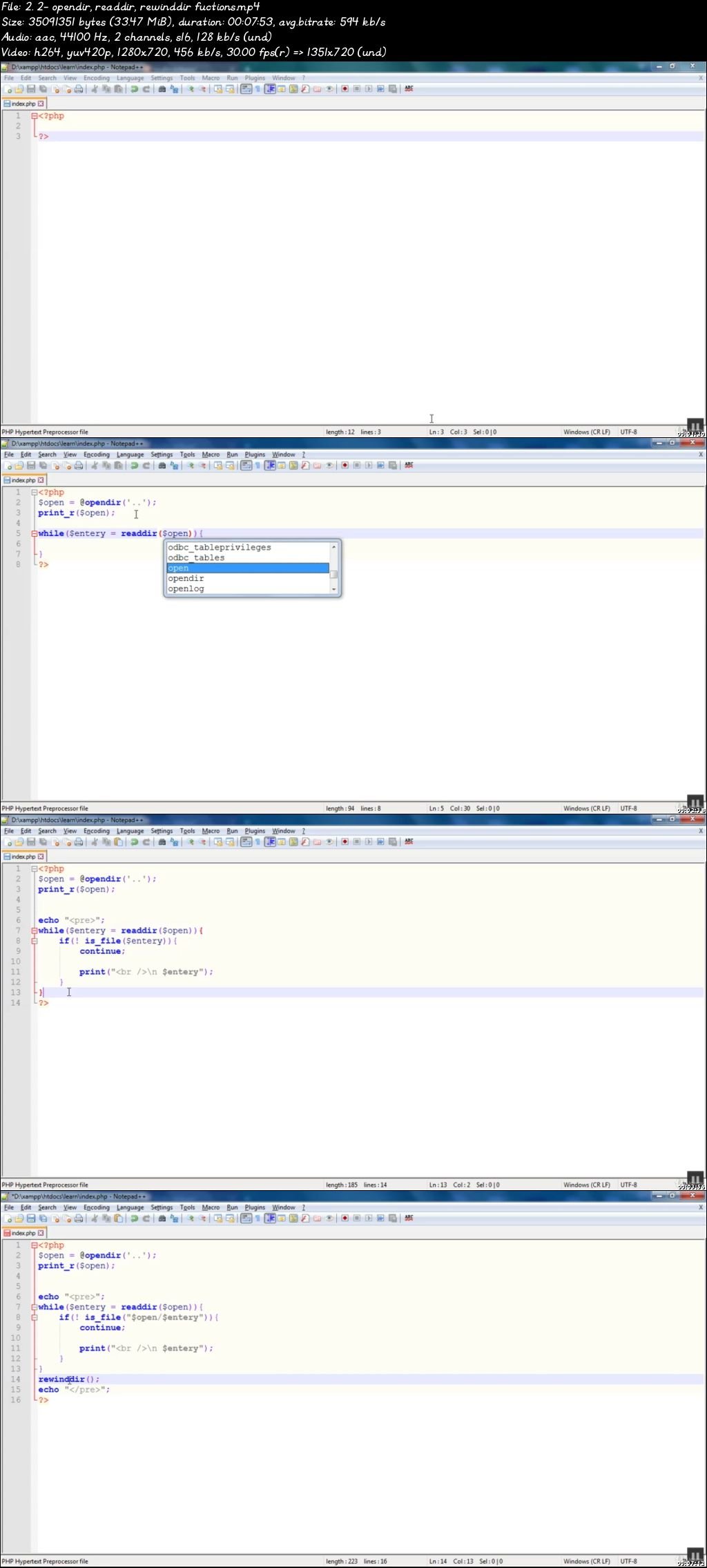Click the Redo arrow in the second window toolbar
Image resolution: width=707 pixels, height=1568 pixels.
coord(146,465)
